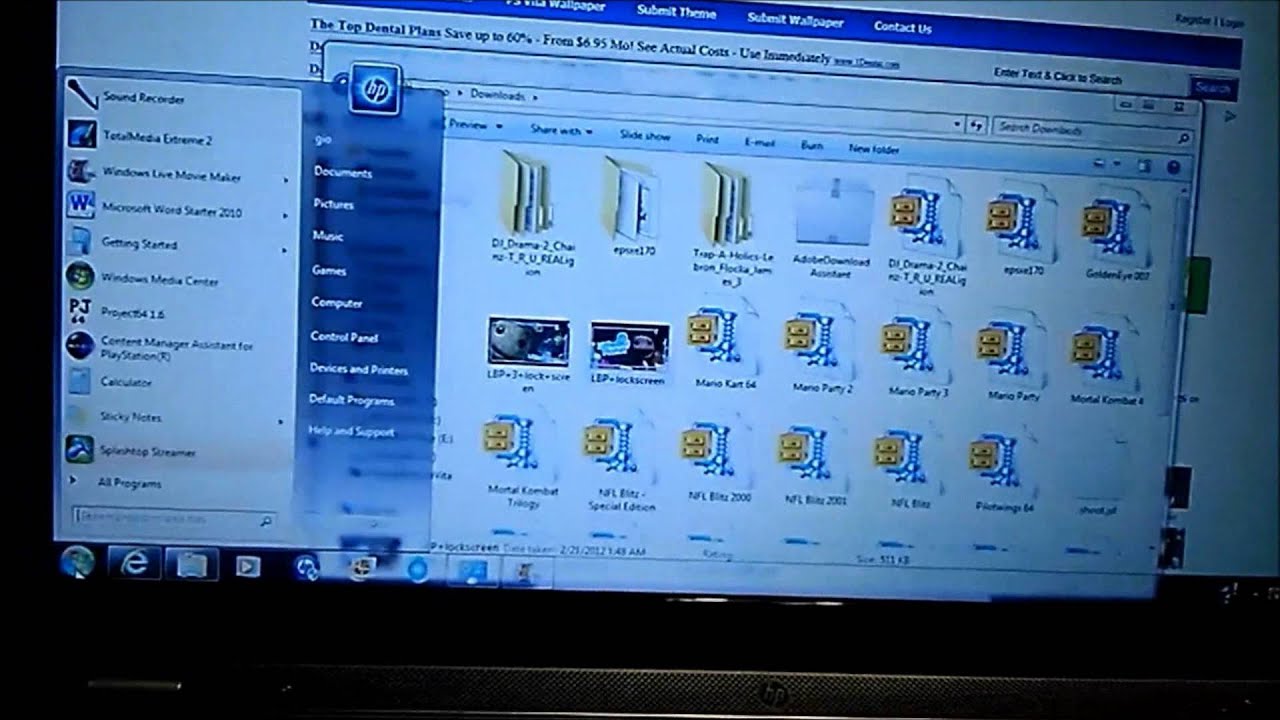Open Music from the Start menu
The image size is (1280, 720).
tap(328, 236)
